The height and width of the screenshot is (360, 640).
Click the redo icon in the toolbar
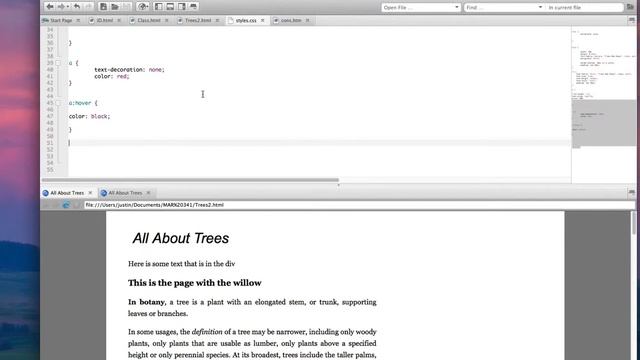[89, 7]
